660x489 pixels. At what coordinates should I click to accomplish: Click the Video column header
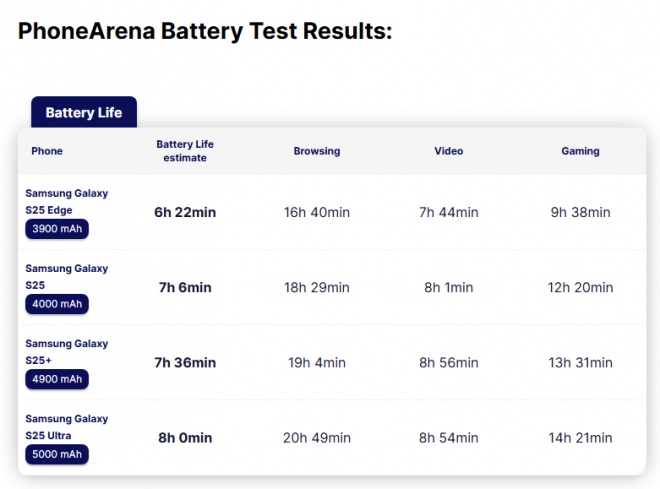pyautogui.click(x=449, y=151)
